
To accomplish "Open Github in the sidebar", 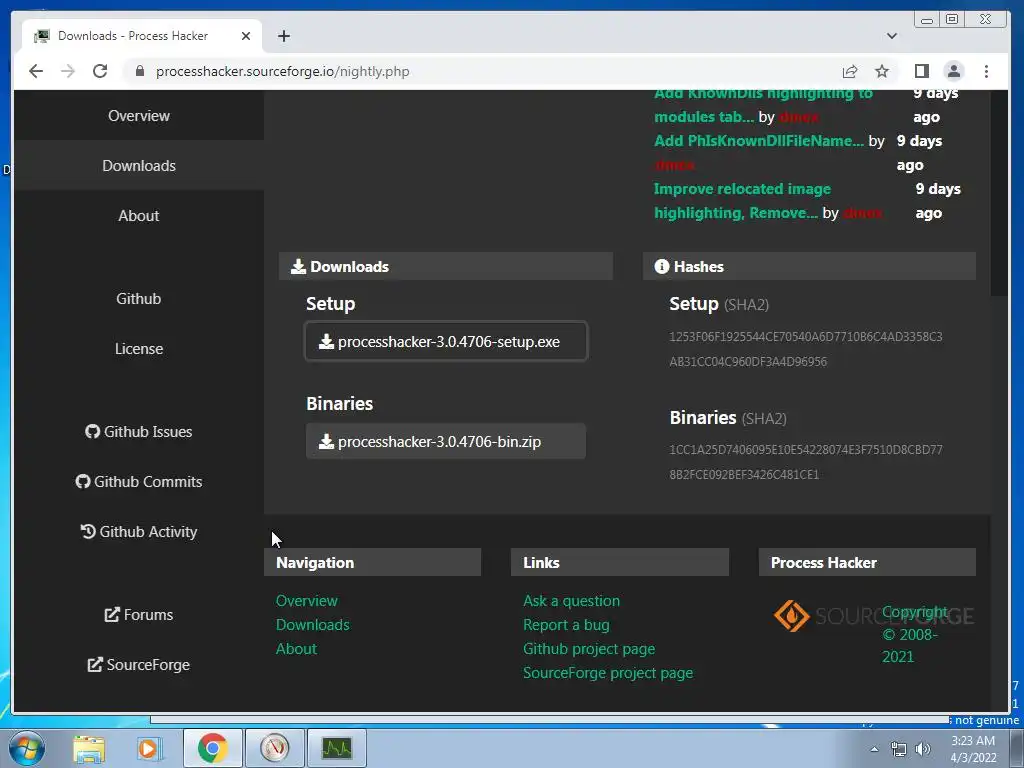I will coord(138,298).
